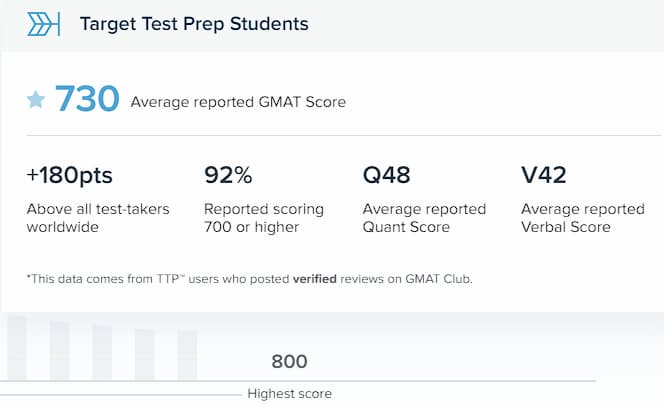This screenshot has height=406, width=664.
Task: Click the 92% statistic
Action: click(228, 175)
